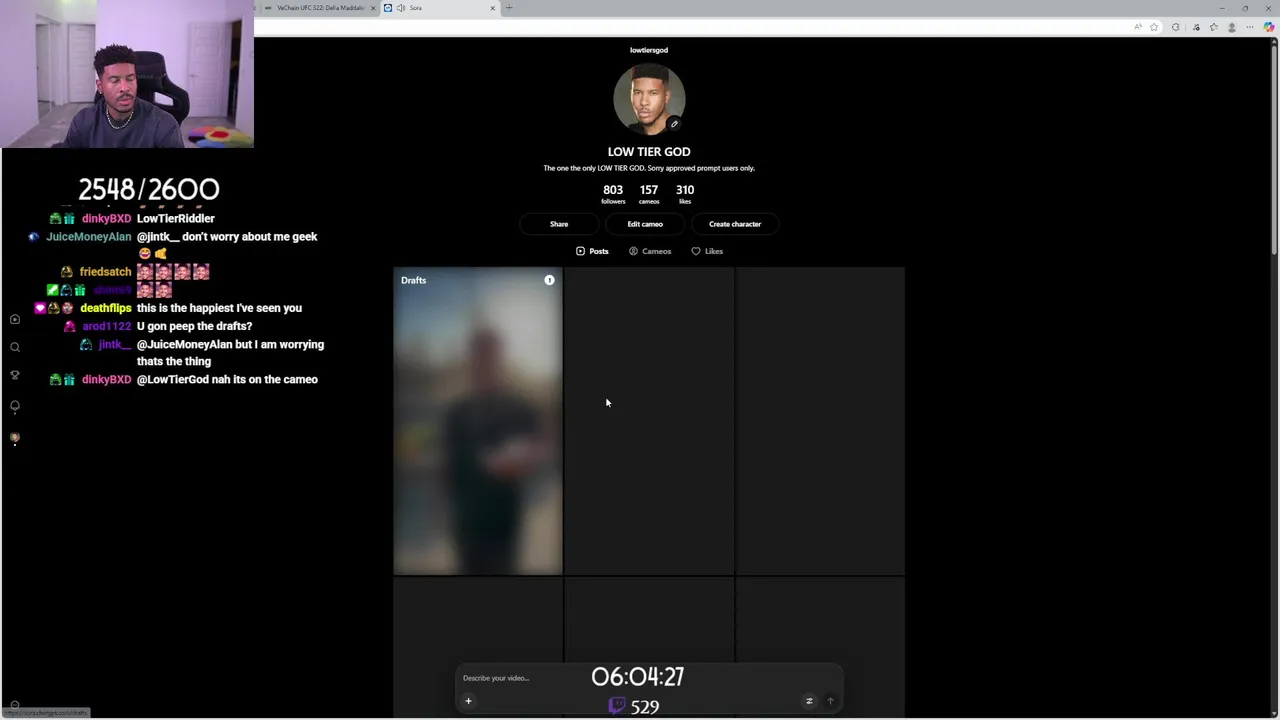Click 'U gon peep the drafts?' message

195,326
